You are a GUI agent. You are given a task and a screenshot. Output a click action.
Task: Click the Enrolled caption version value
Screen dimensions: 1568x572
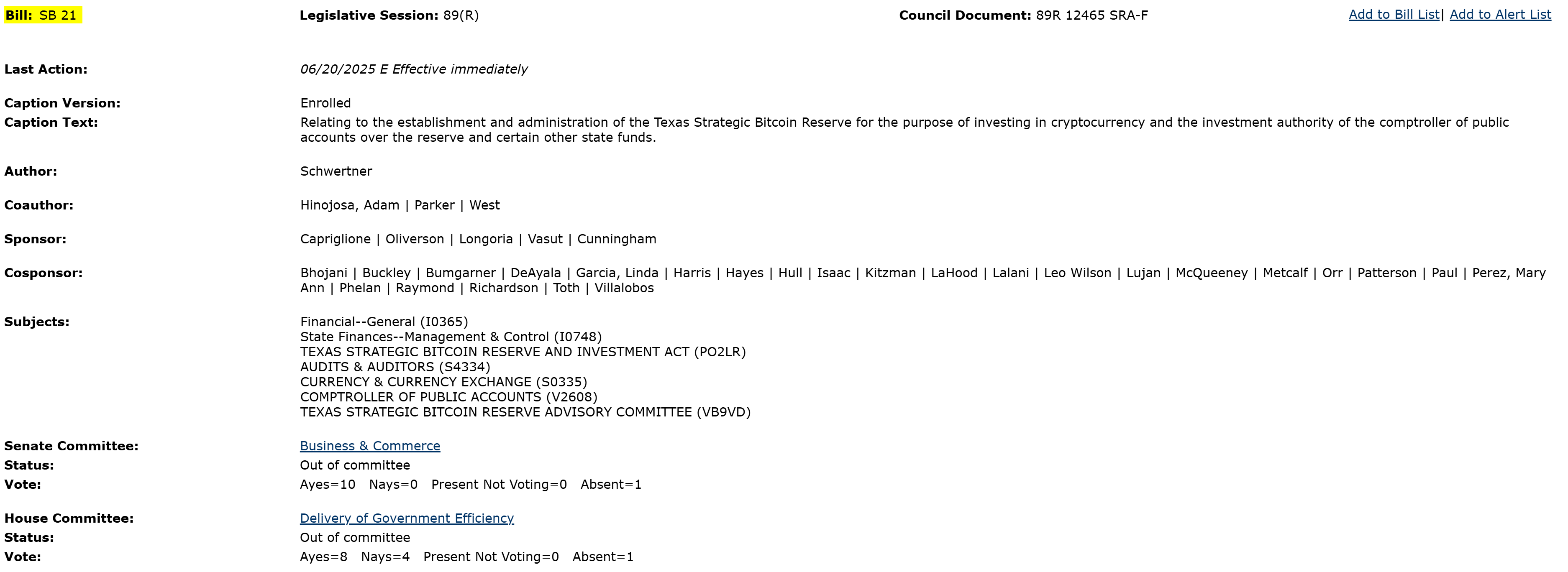tap(325, 103)
